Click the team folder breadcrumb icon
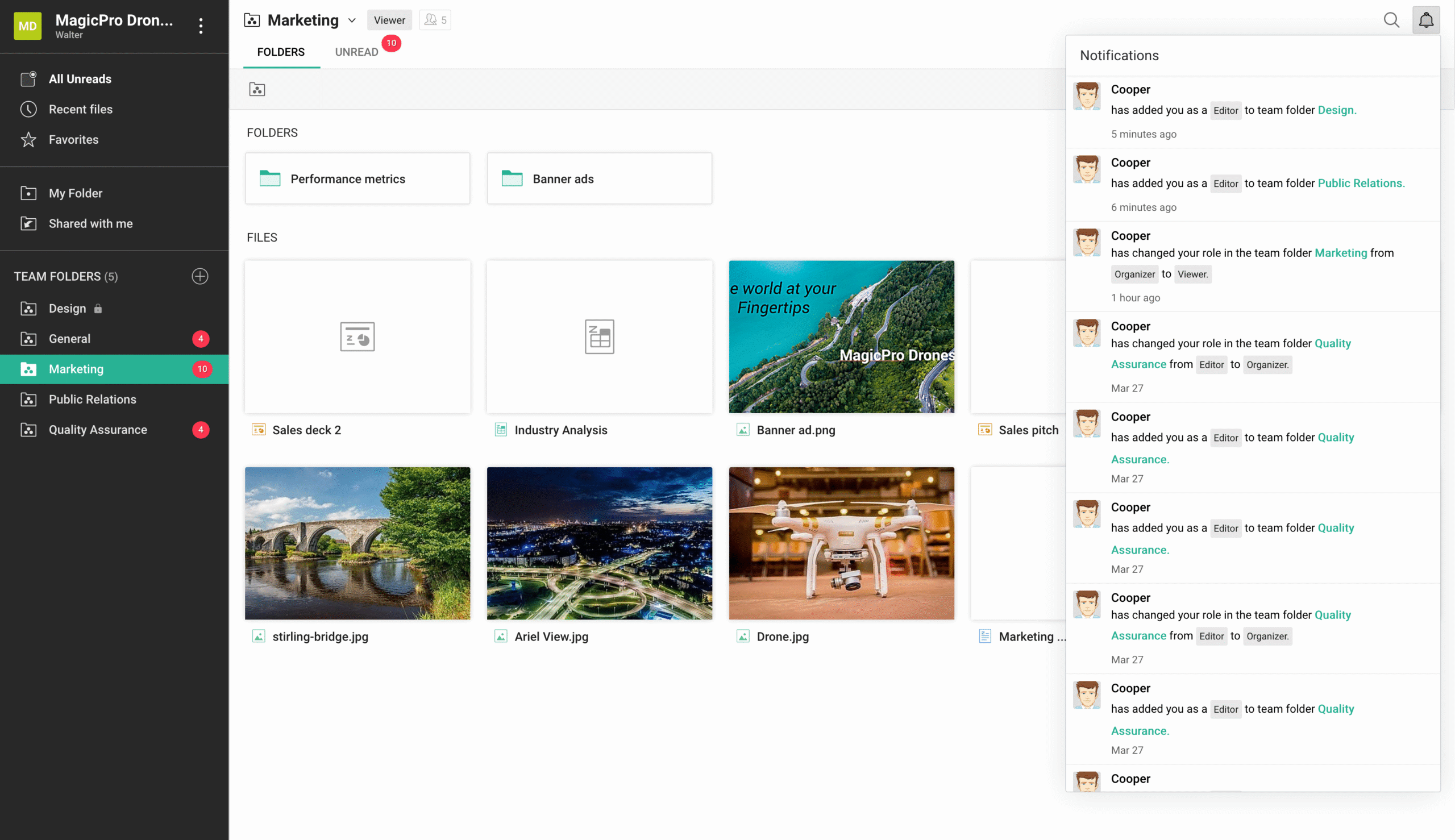The image size is (1455, 840). [x=257, y=89]
